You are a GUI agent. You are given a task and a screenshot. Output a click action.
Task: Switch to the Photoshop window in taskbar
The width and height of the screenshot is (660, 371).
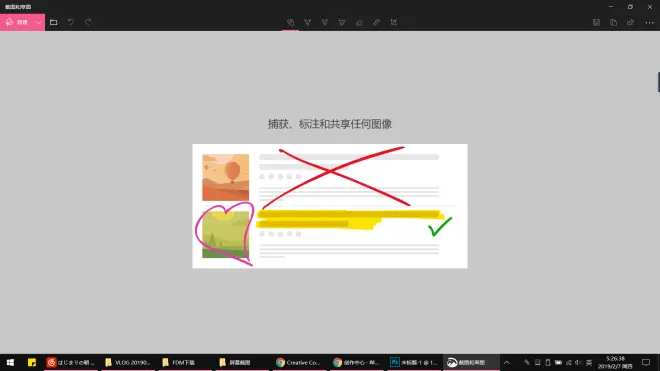414,362
